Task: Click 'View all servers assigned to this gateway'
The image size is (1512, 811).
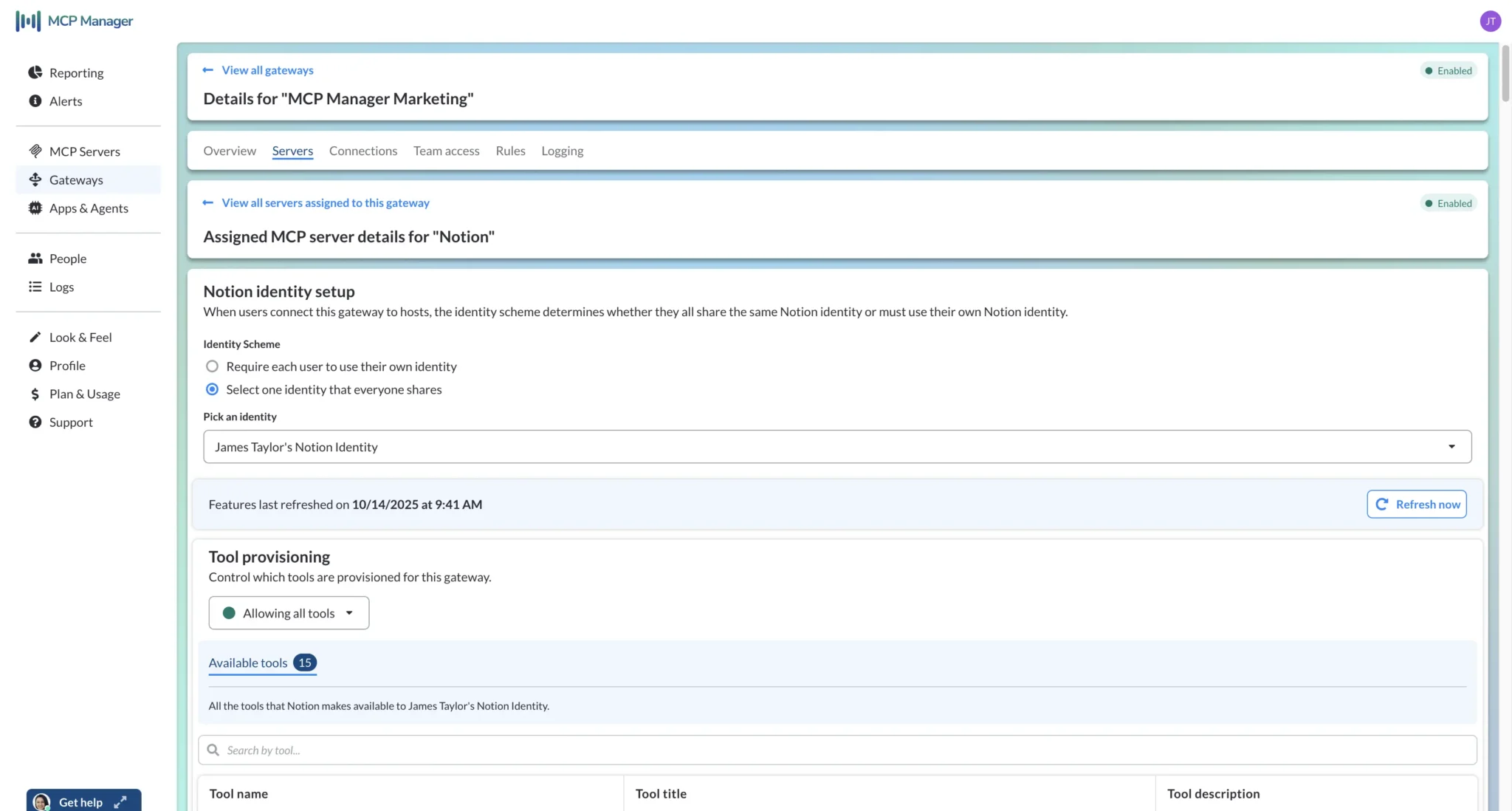Action: (x=326, y=202)
